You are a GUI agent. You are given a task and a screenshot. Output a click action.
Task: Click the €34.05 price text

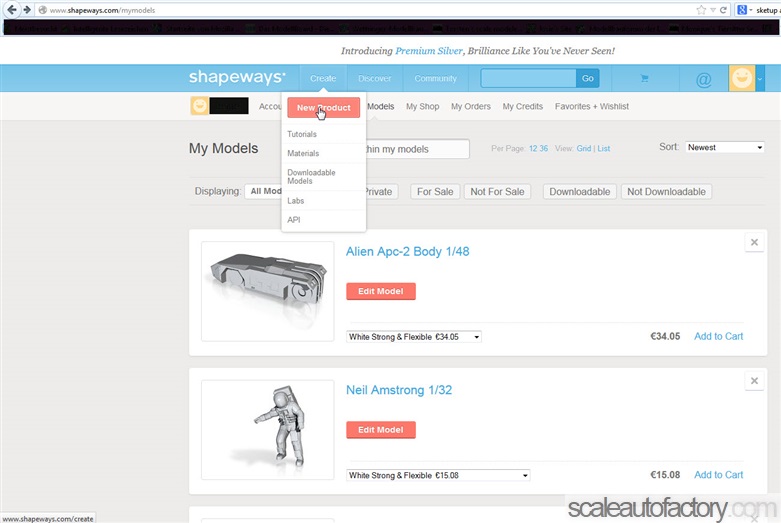[x=665, y=336]
